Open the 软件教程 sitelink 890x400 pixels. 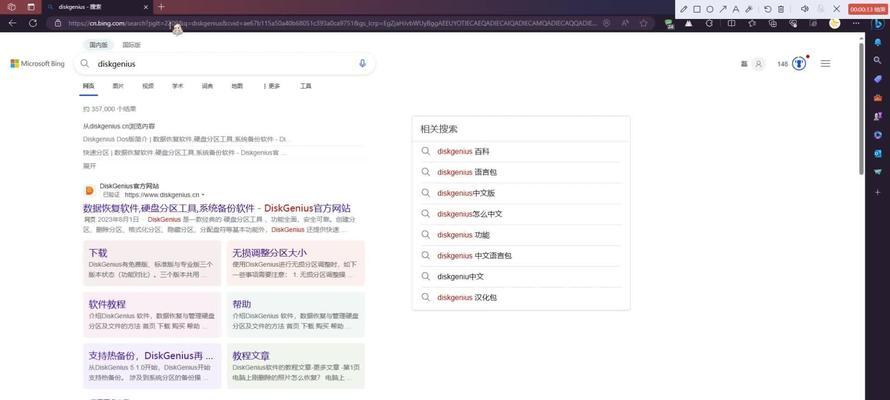(x=152, y=314)
